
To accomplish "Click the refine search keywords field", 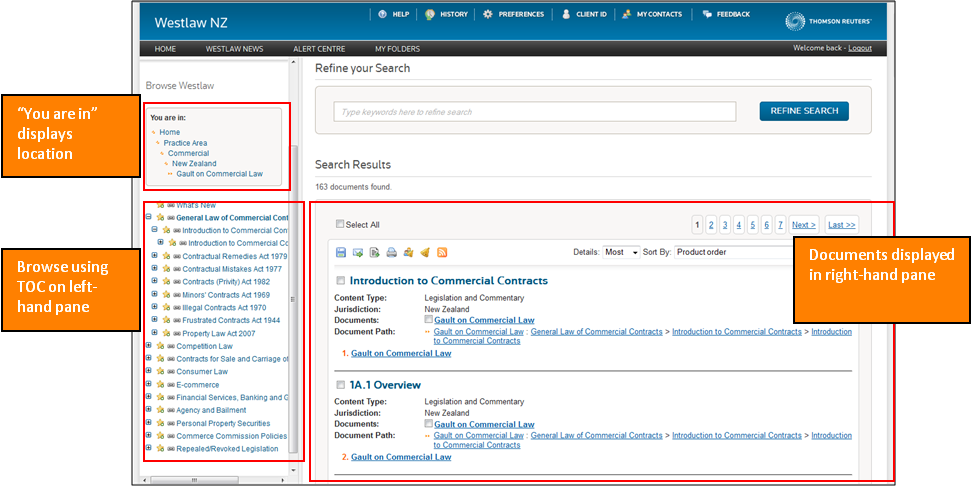I will click(x=535, y=112).
